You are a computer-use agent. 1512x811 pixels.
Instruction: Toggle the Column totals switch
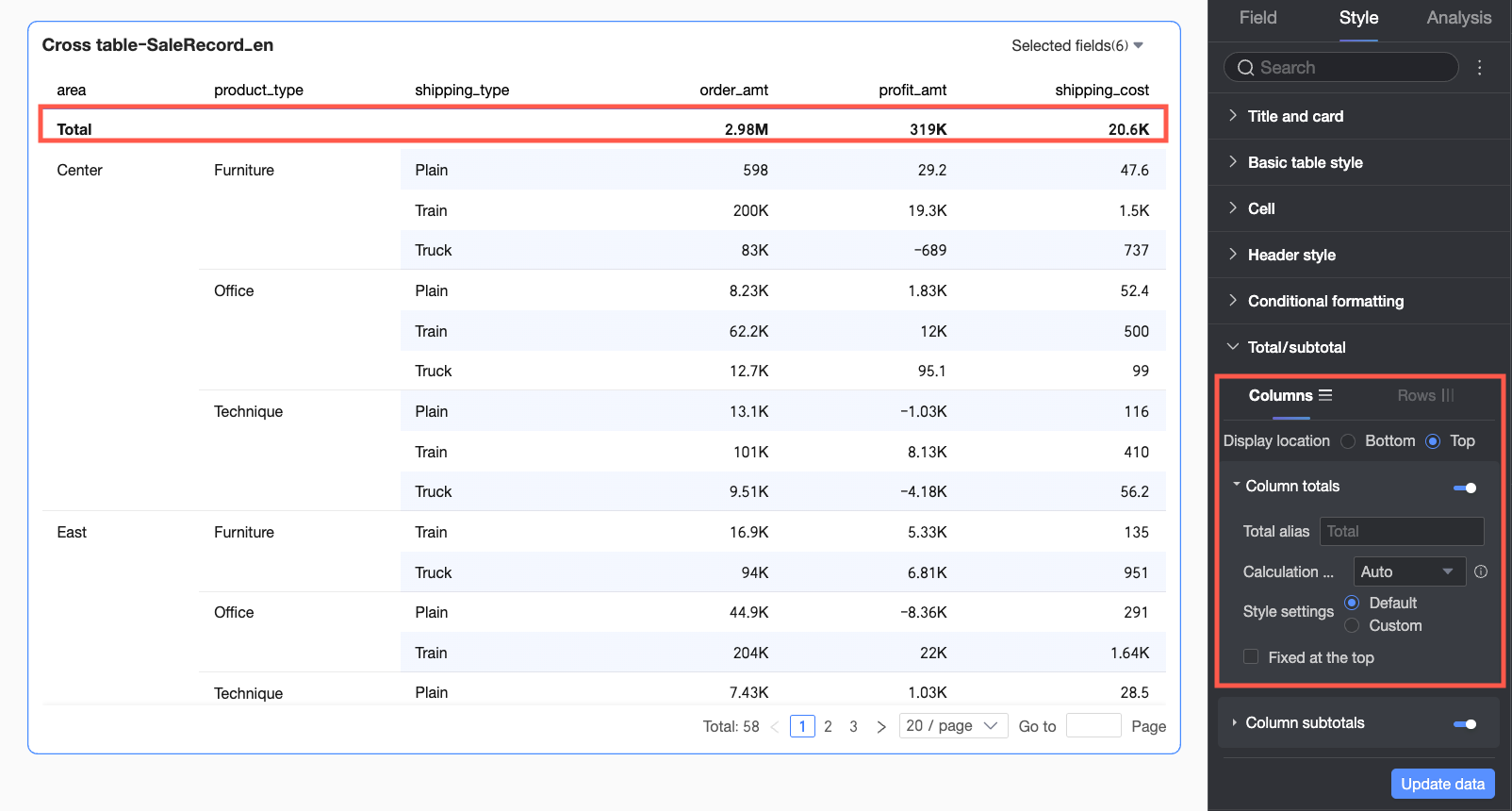click(1465, 488)
